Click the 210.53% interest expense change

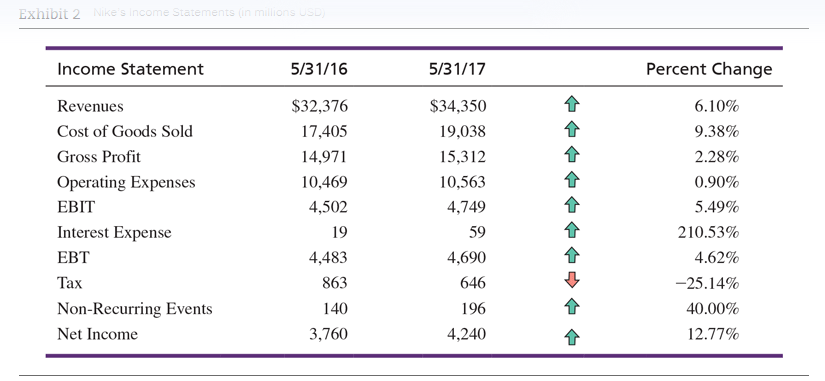[x=708, y=232]
